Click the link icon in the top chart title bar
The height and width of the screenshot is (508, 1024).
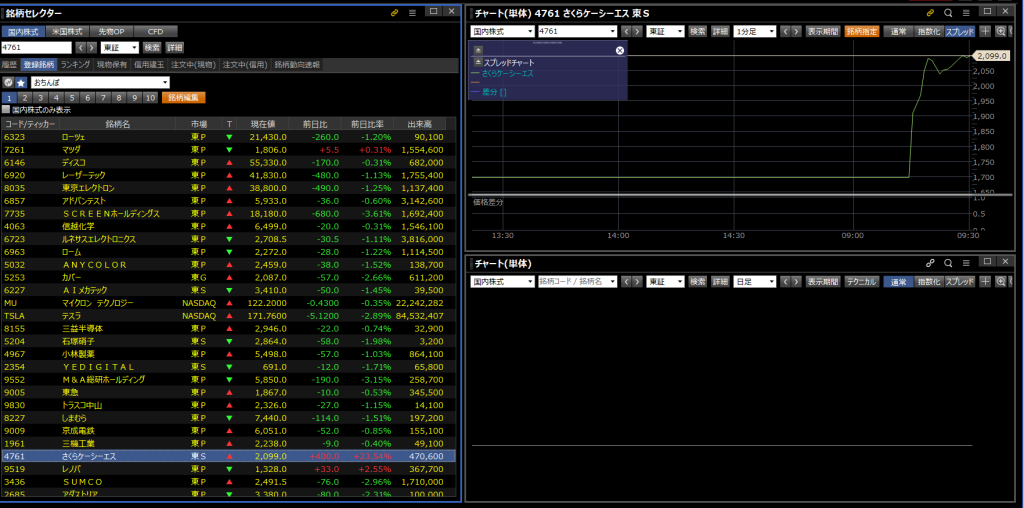(931, 12)
